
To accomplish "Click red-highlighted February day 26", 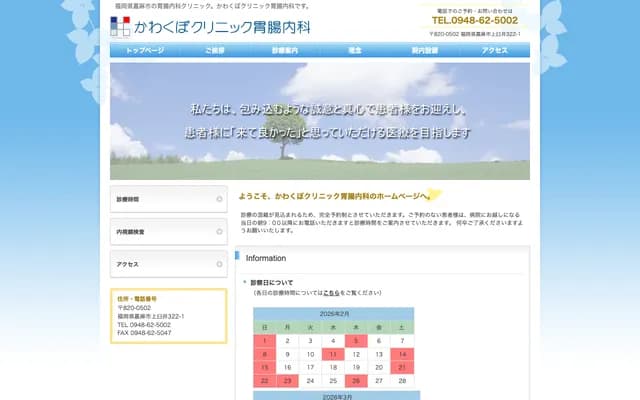I will pyautogui.click(x=356, y=381).
